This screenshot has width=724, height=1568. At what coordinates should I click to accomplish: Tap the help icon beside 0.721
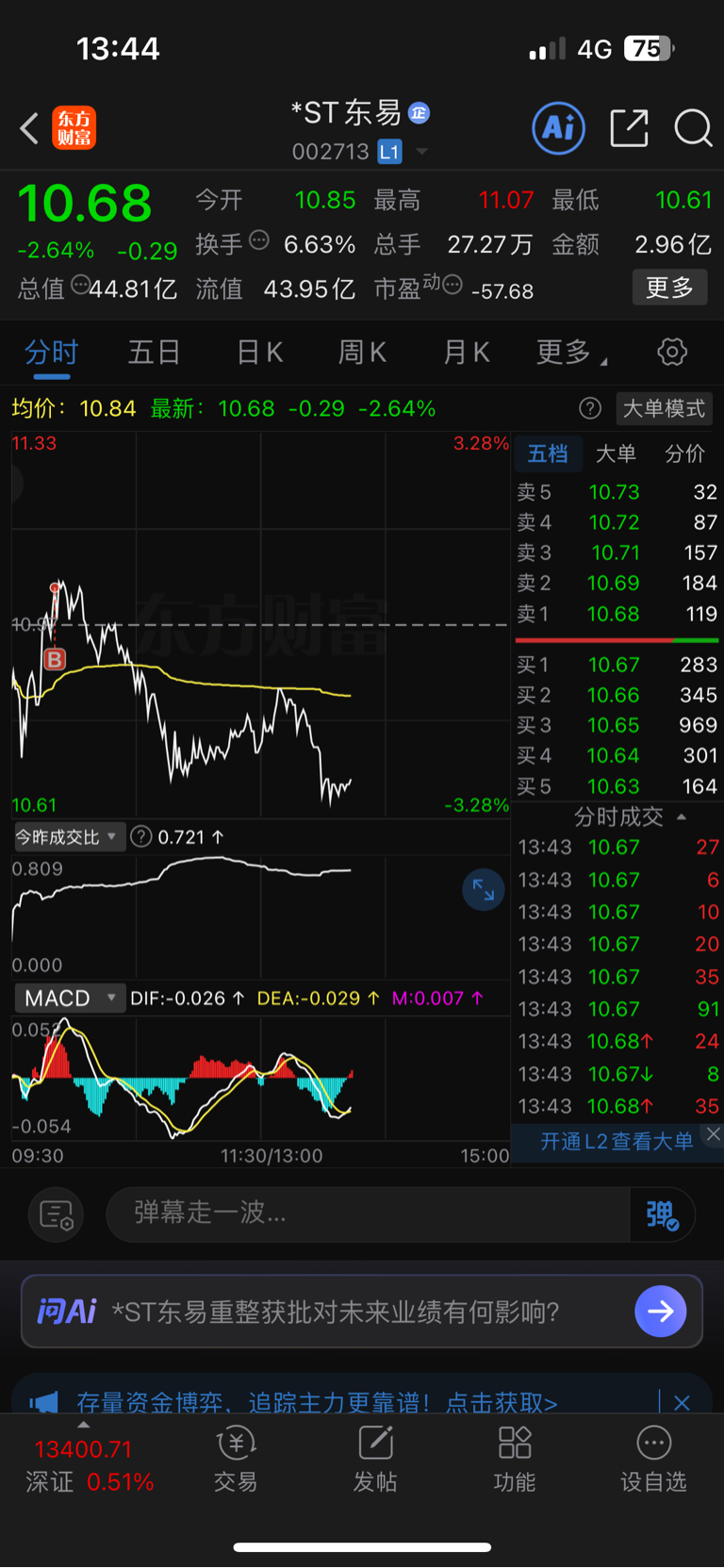click(141, 836)
